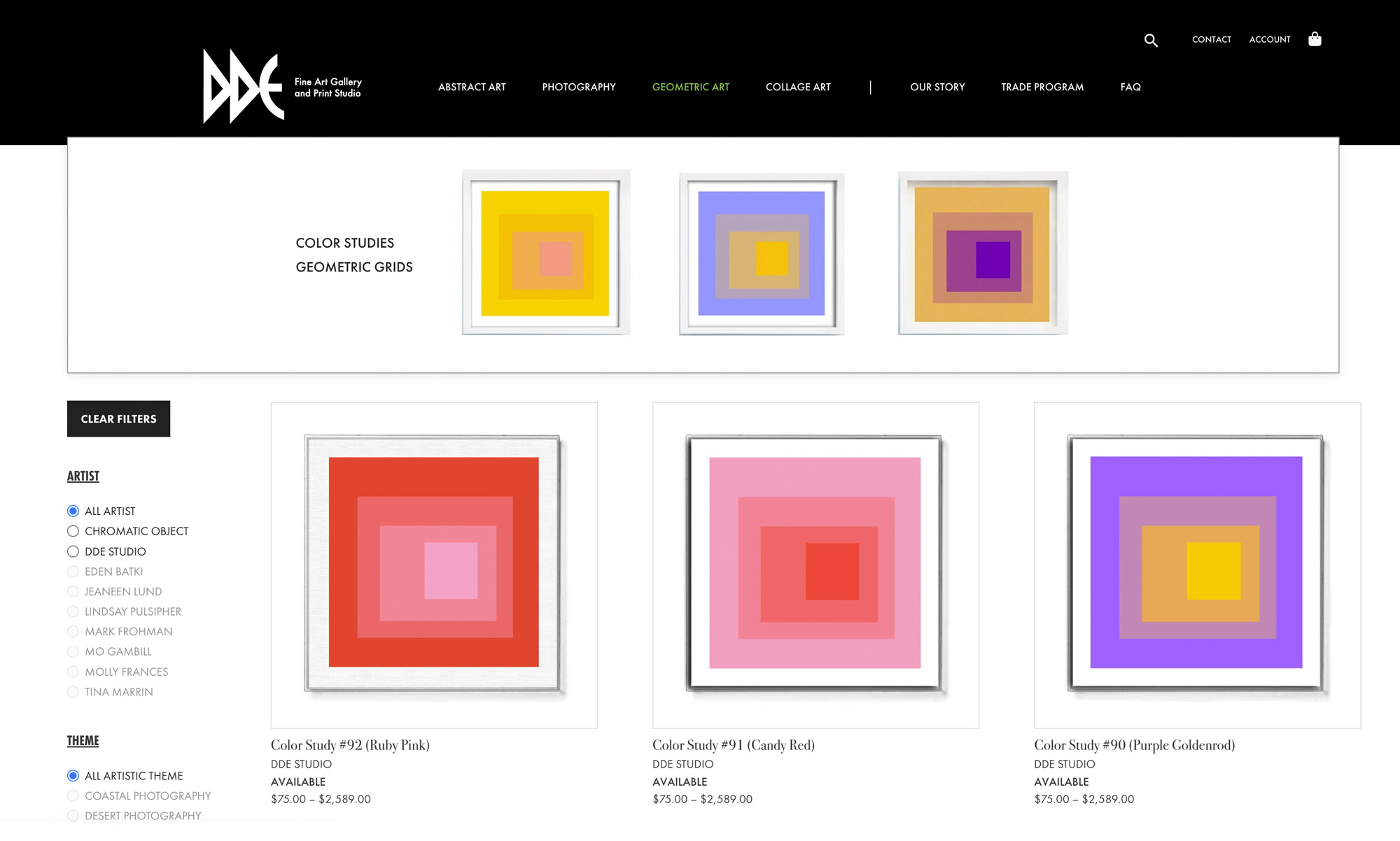Image resolution: width=1400 pixels, height=841 pixels.
Task: Open the yellow color study thumbnail in banner
Action: pyautogui.click(x=545, y=253)
